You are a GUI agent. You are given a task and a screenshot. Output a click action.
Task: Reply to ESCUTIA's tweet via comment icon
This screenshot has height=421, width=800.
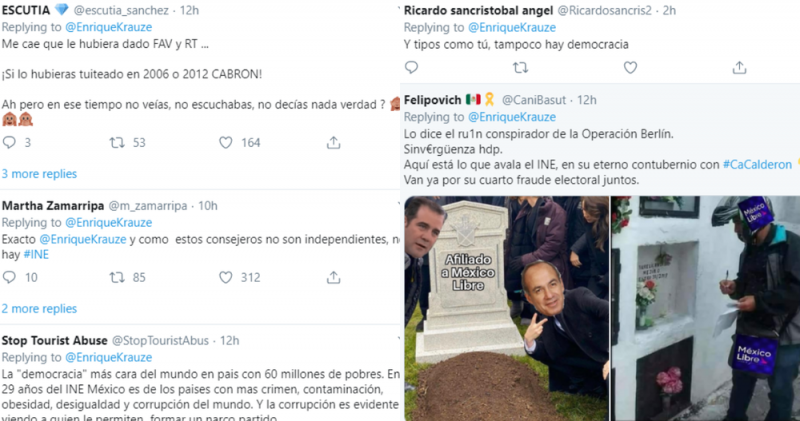[x=9, y=142]
